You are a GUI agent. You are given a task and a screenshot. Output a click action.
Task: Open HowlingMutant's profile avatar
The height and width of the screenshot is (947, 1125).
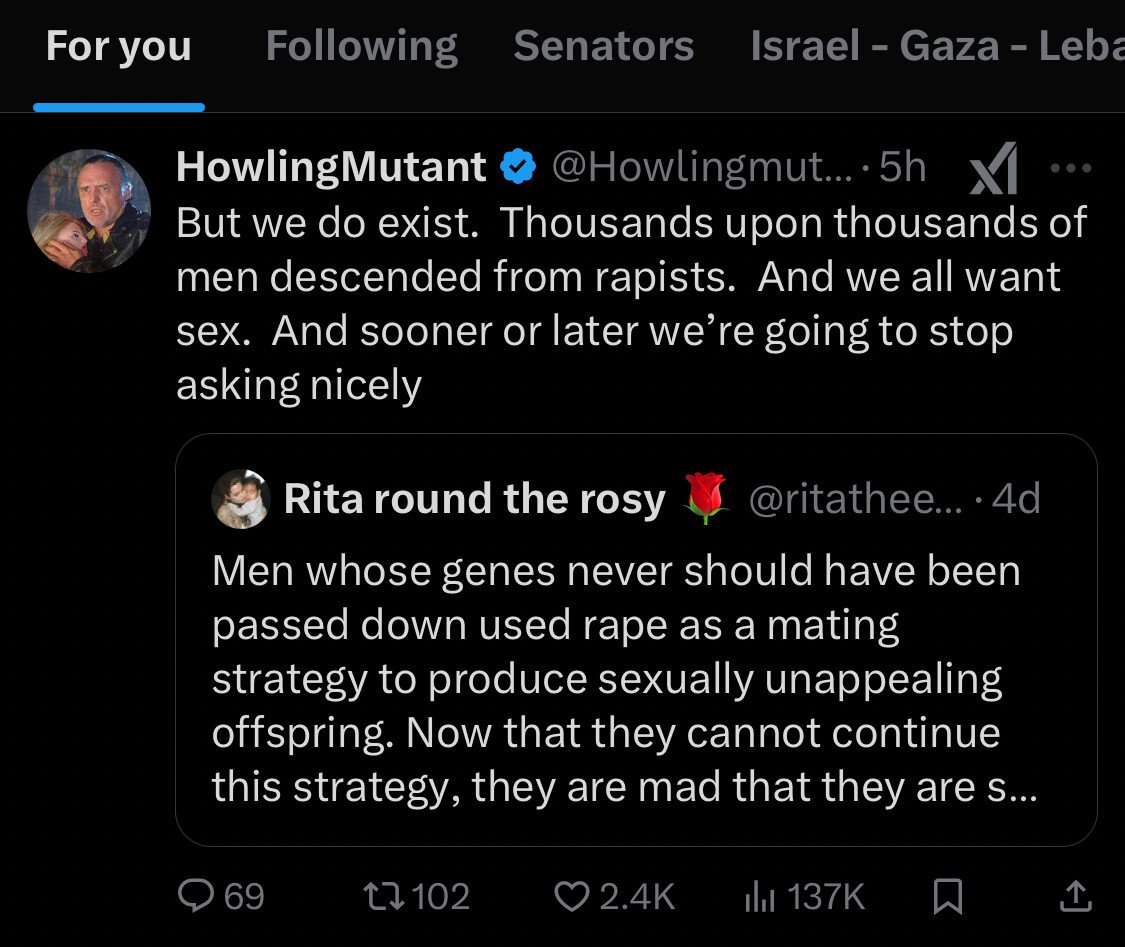coord(89,211)
